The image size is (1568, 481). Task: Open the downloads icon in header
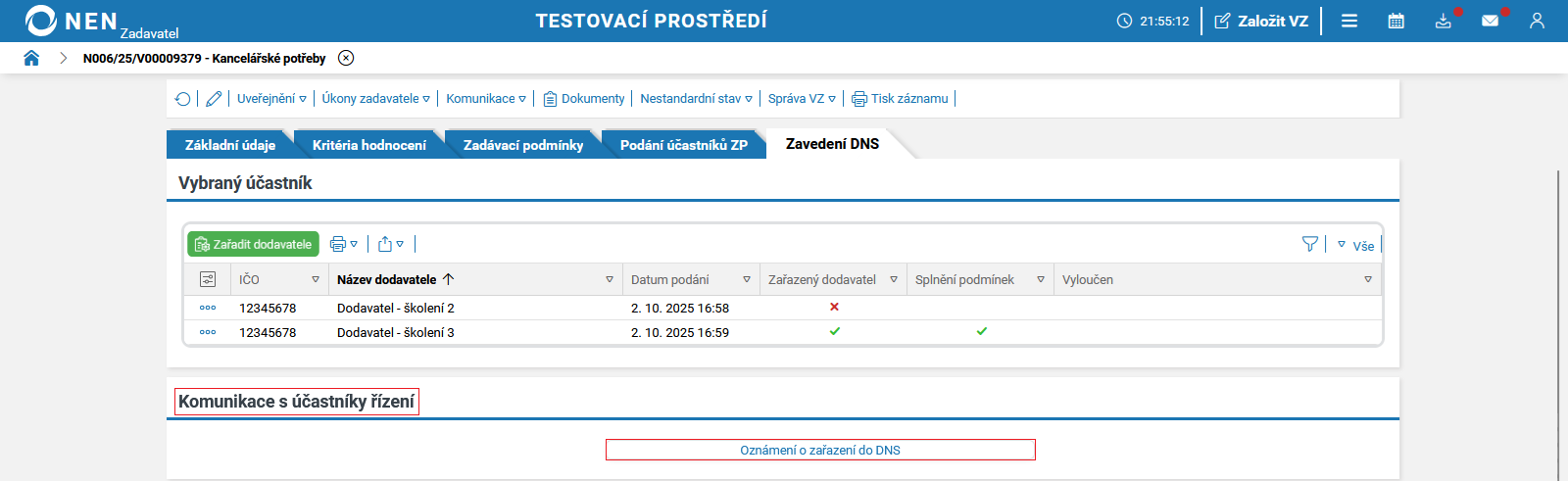1444,21
